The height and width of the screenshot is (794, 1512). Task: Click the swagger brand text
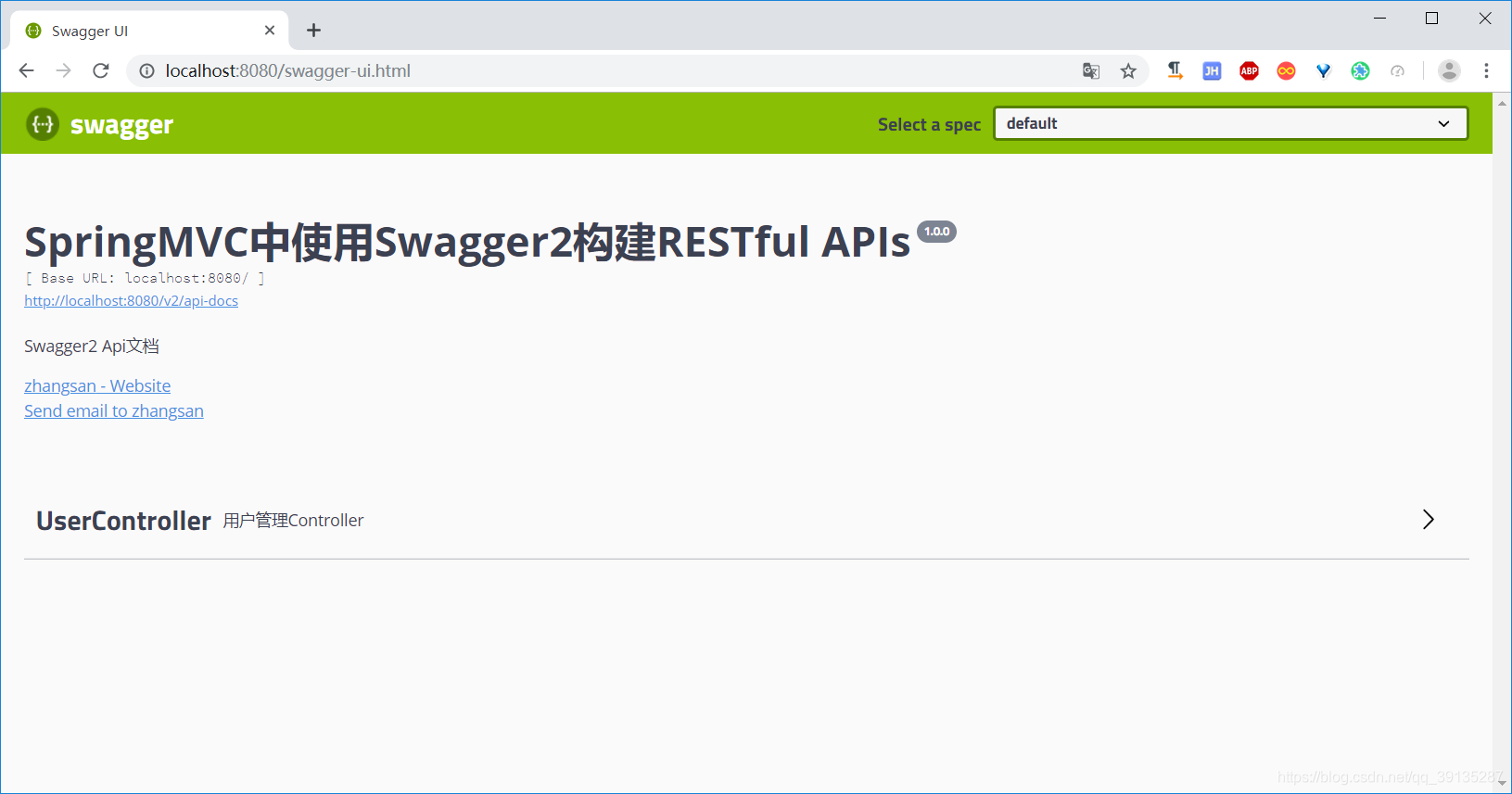(121, 125)
